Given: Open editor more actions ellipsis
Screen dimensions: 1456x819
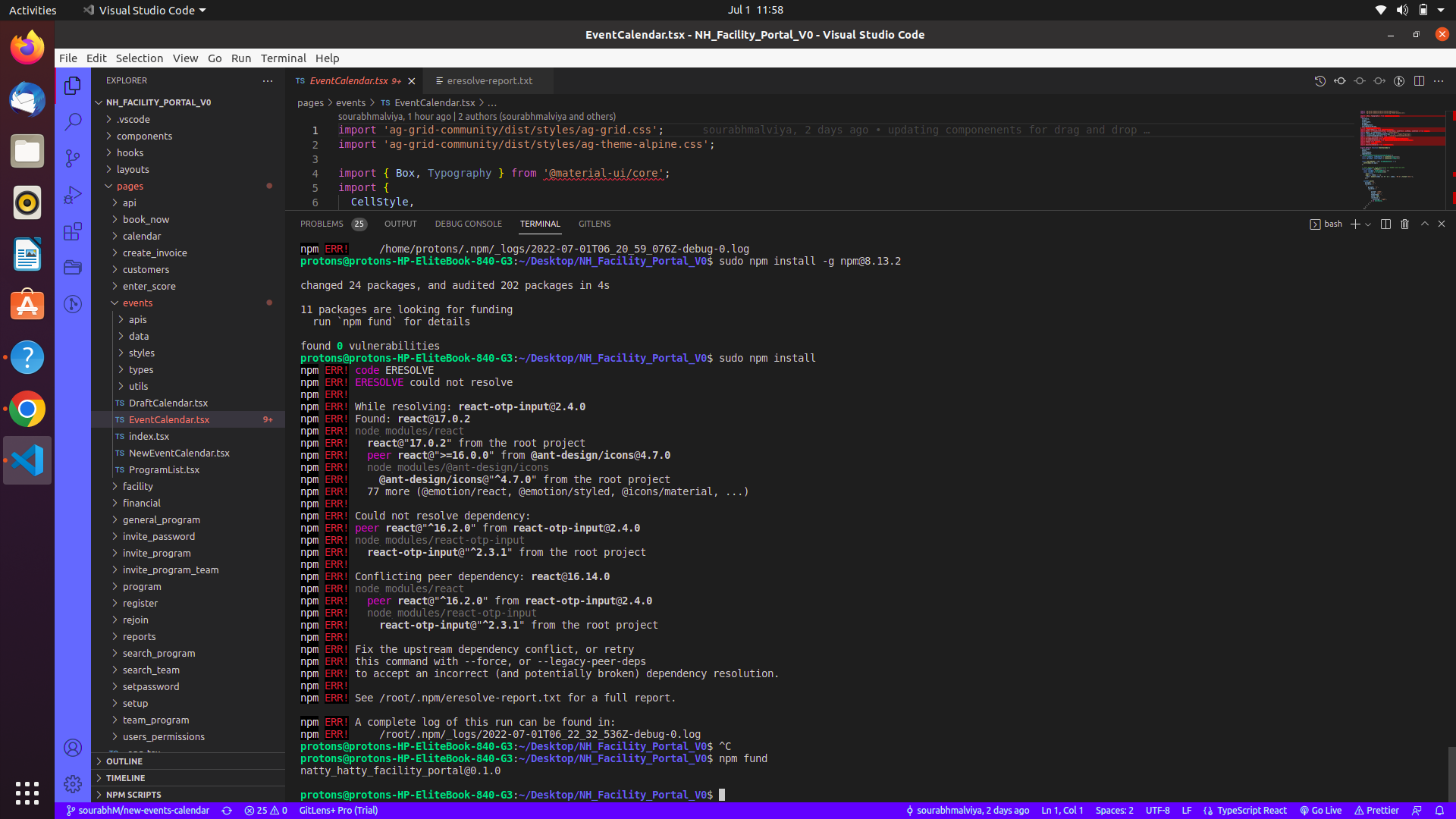Looking at the screenshot, I should pyautogui.click(x=1439, y=81).
